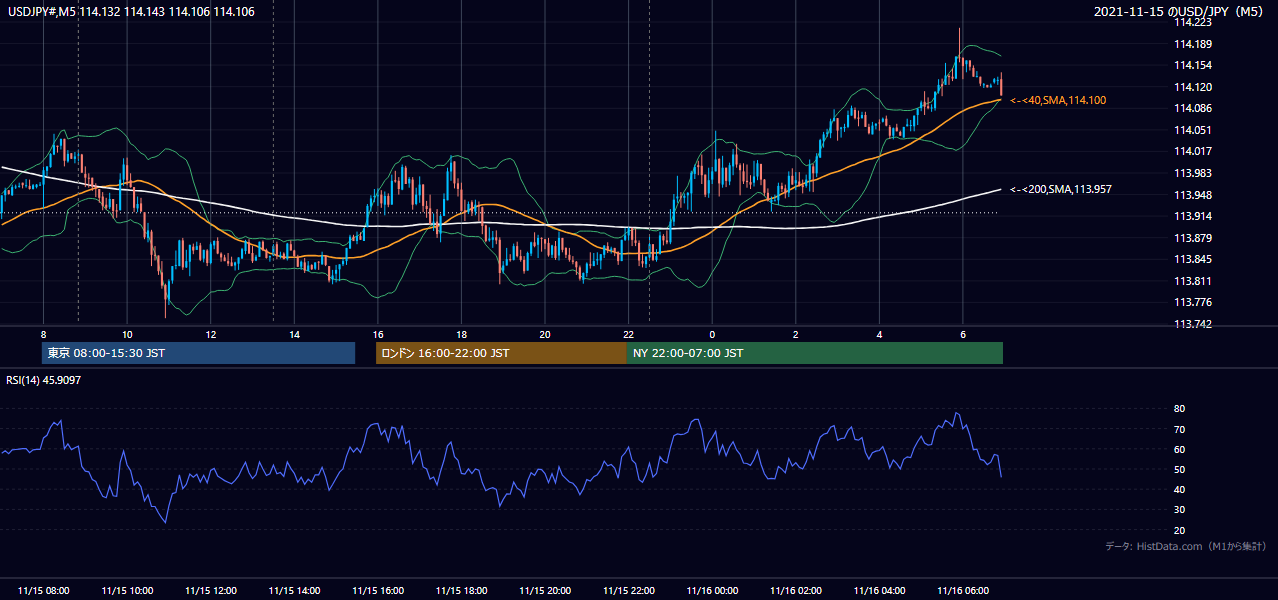Click the 11/16 06:00 time axis label

963,591
